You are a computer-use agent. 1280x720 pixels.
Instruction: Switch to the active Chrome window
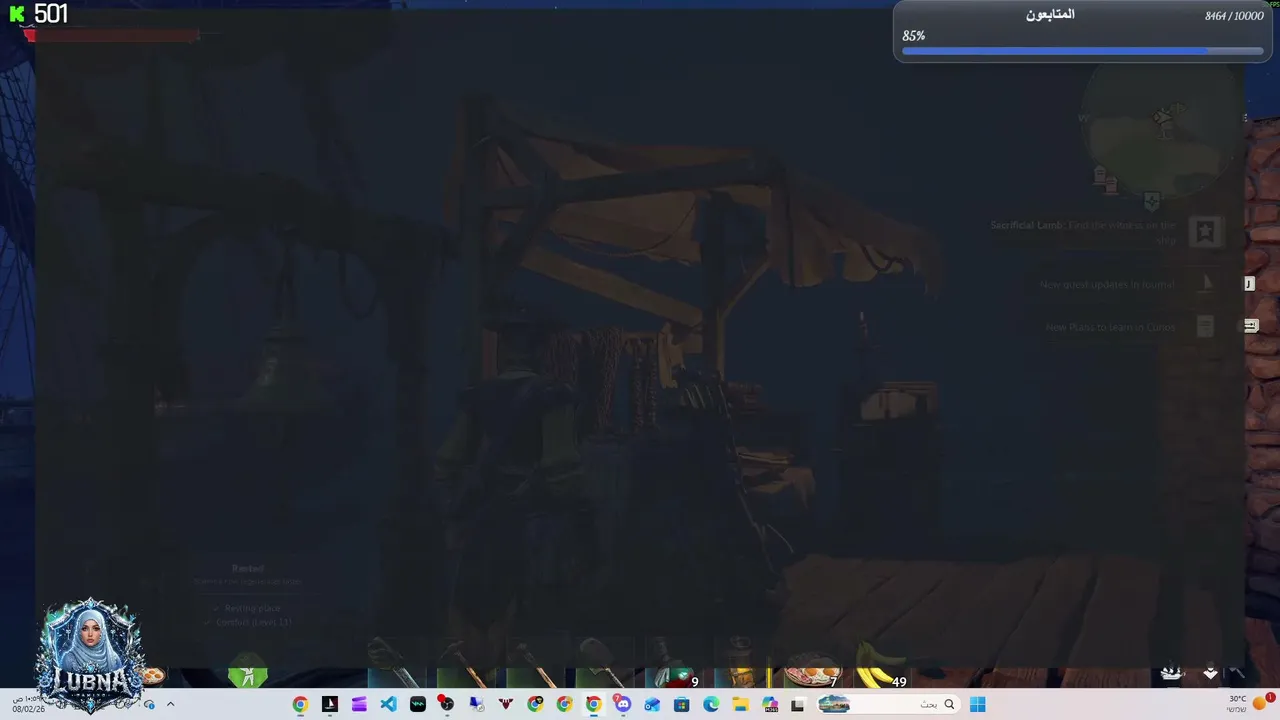coord(594,705)
